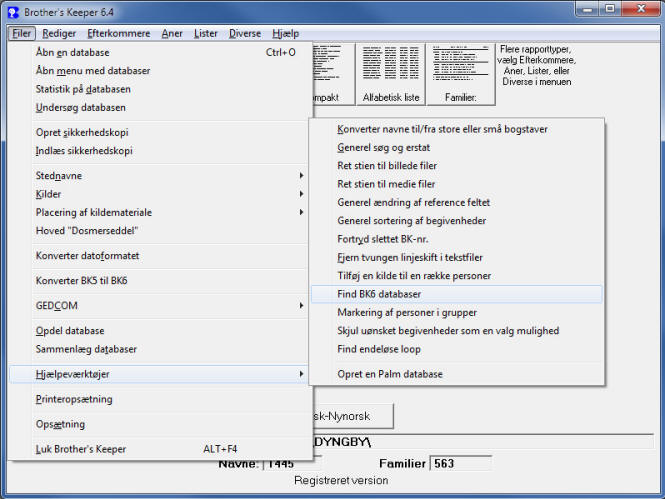Open Opsætning from Filer menu
The height and width of the screenshot is (499, 665).
point(160,424)
